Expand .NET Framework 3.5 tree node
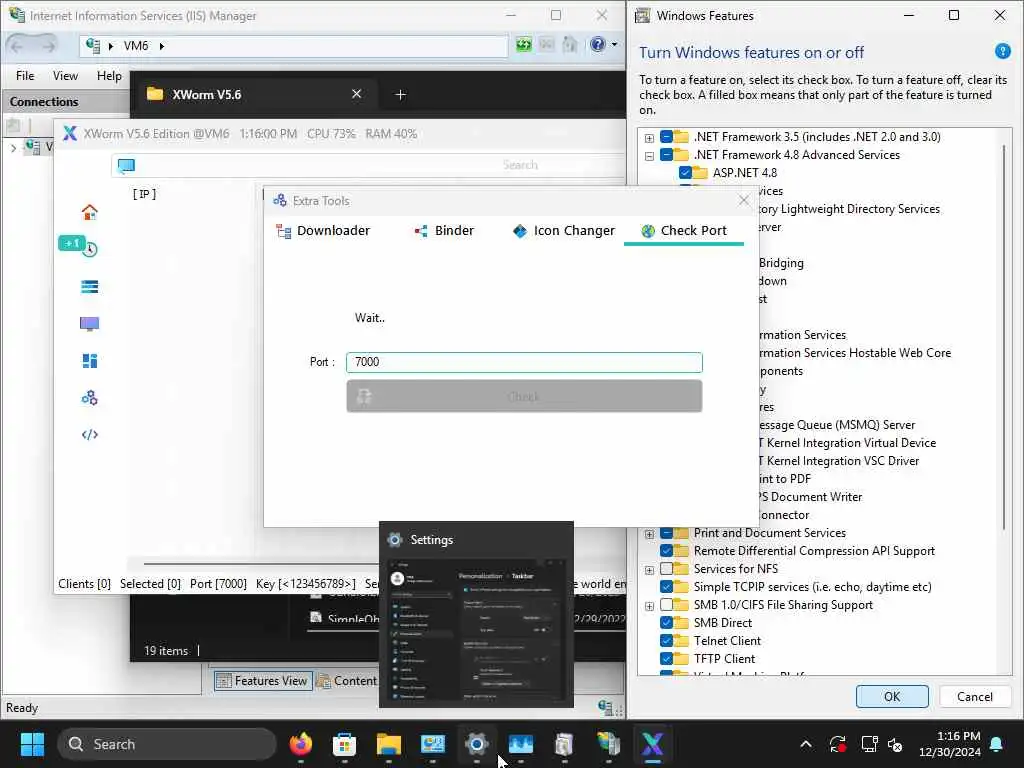The width and height of the screenshot is (1024, 768). pos(649,138)
